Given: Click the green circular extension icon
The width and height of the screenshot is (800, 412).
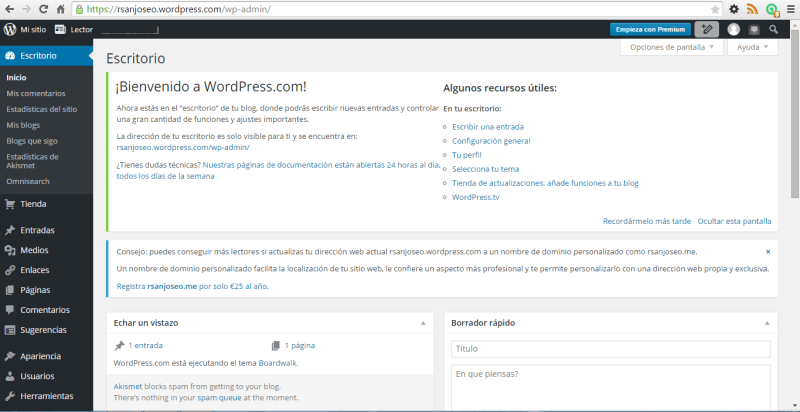Looking at the screenshot, I should [x=772, y=9].
